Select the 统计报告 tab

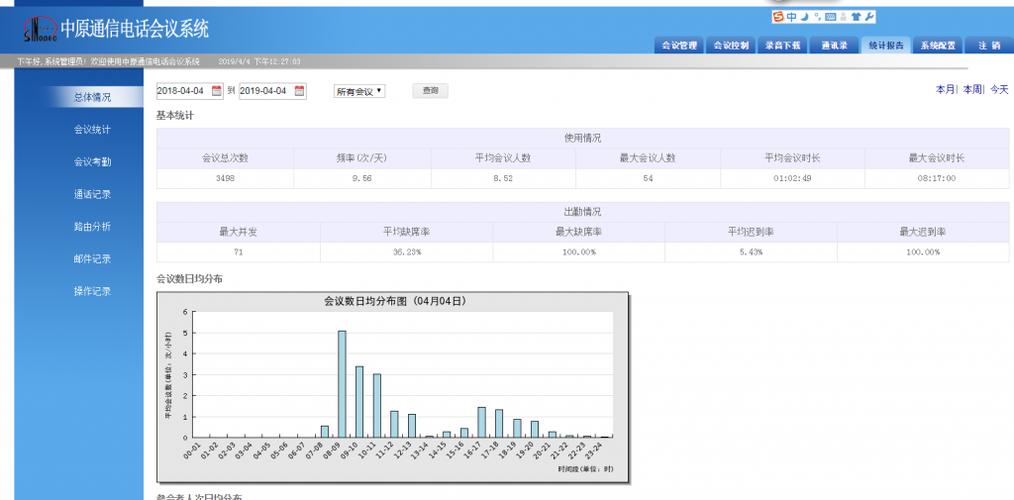pos(886,45)
